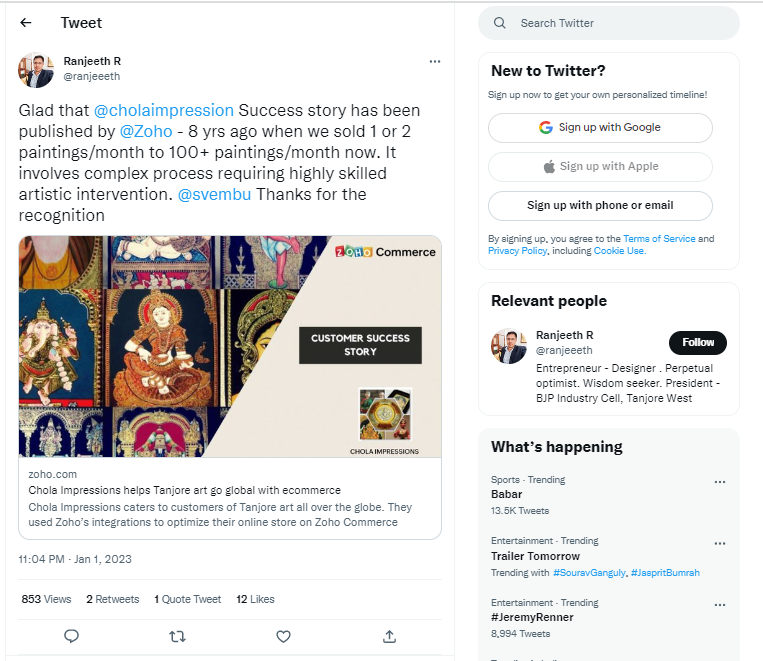Click the reply speech bubble icon
The image size is (763, 661).
[x=71, y=636]
